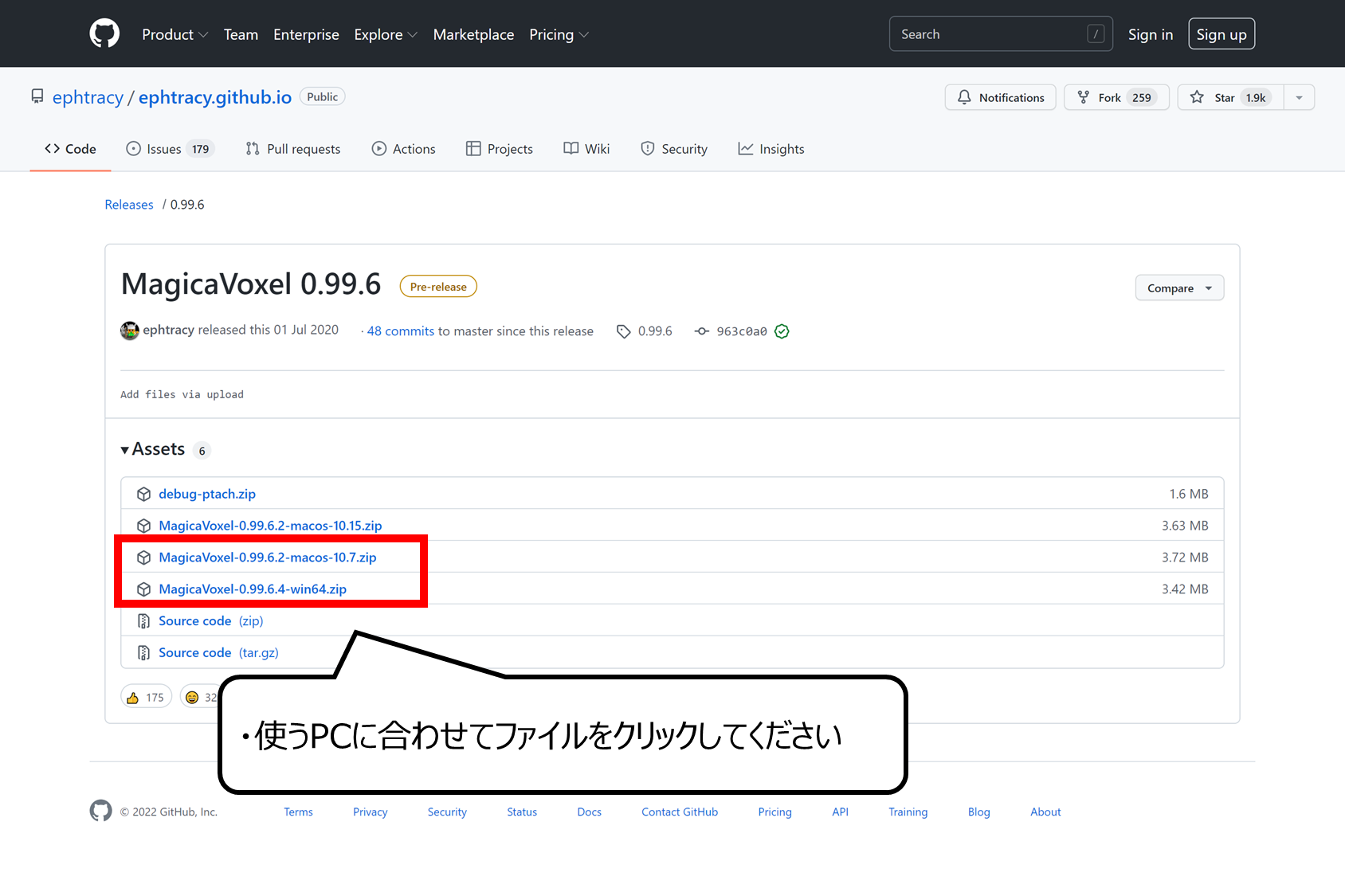Open the Team page
The width and height of the screenshot is (1345, 896).
click(x=241, y=34)
